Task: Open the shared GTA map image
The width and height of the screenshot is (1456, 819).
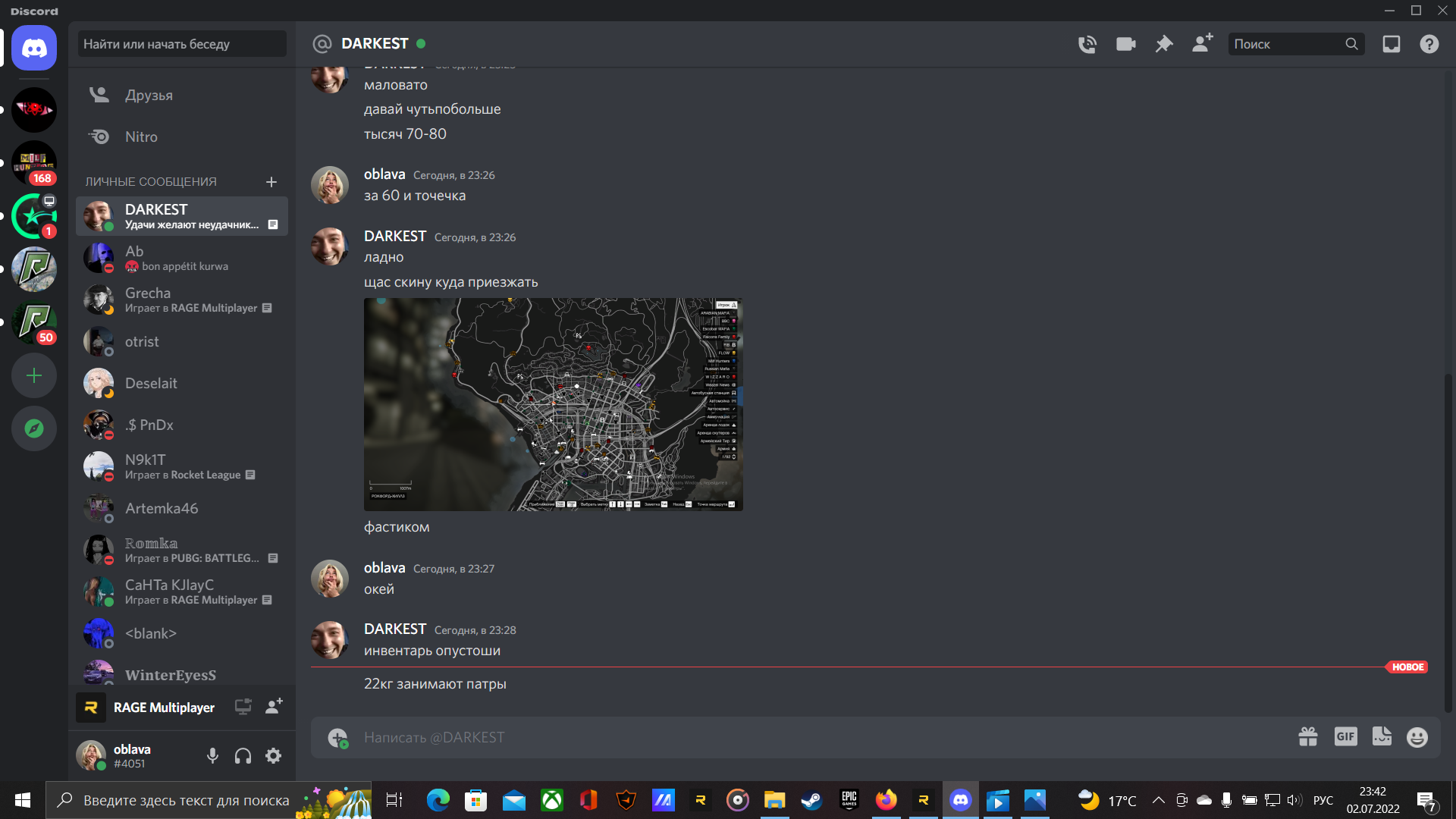Action: point(554,404)
